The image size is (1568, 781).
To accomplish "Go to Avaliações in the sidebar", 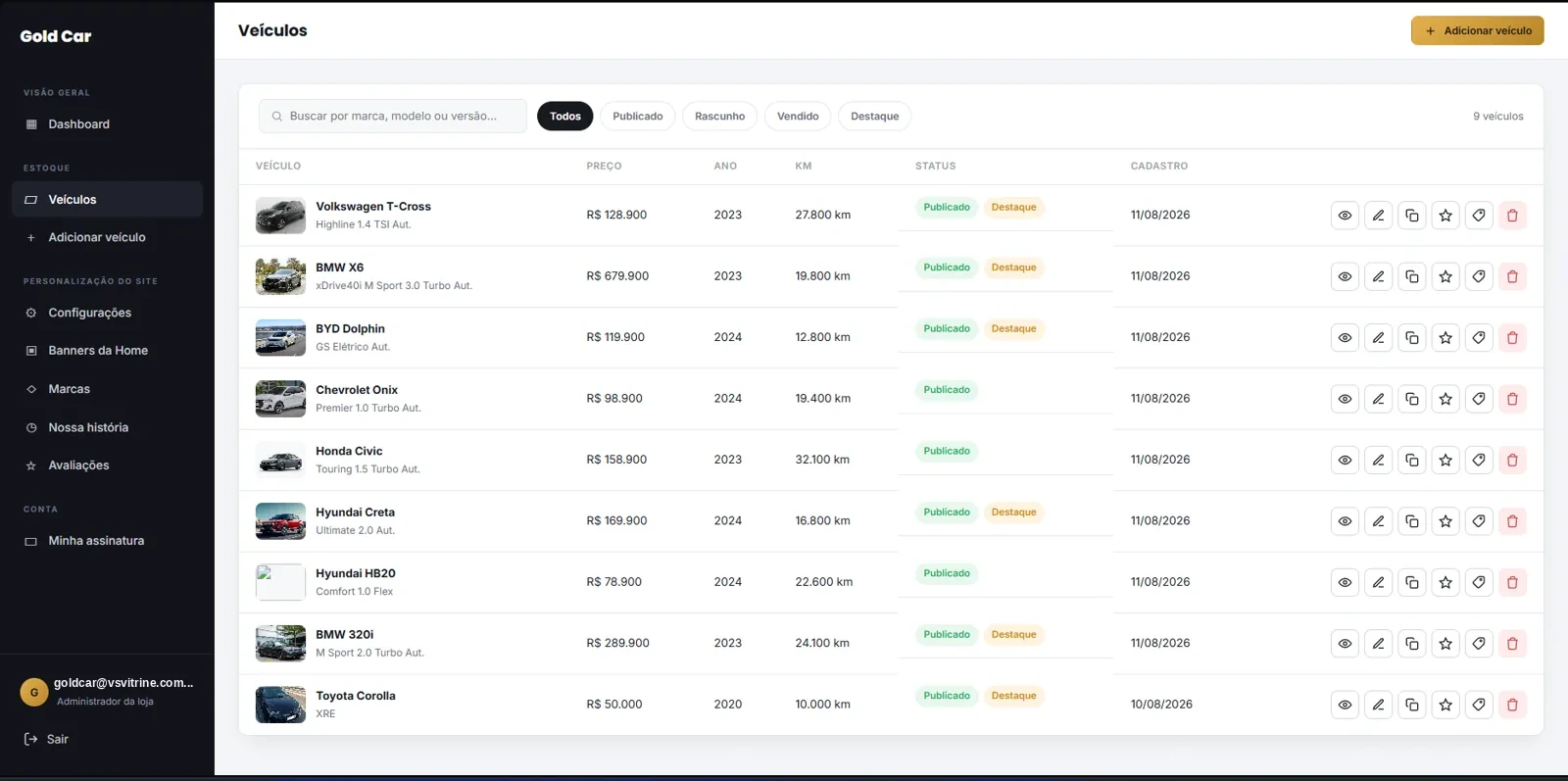I will pos(107,465).
